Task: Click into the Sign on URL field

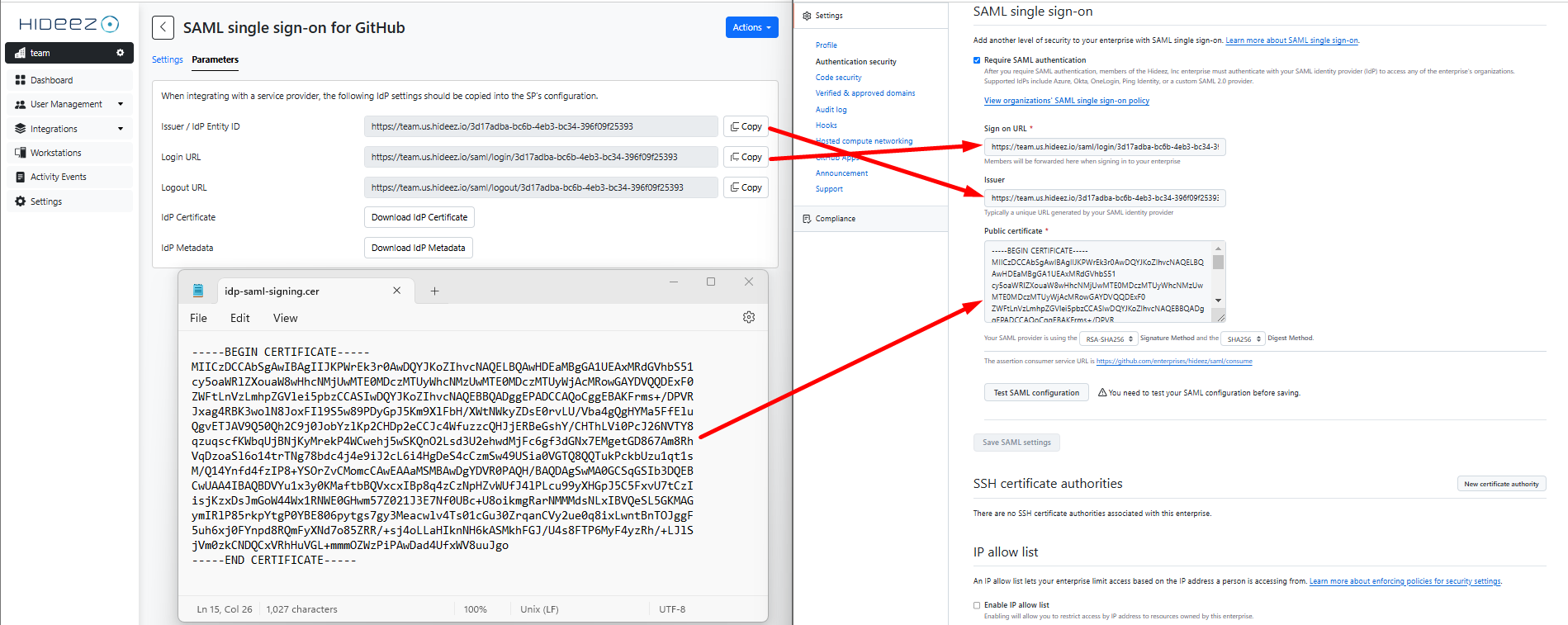Action: pos(1104,147)
